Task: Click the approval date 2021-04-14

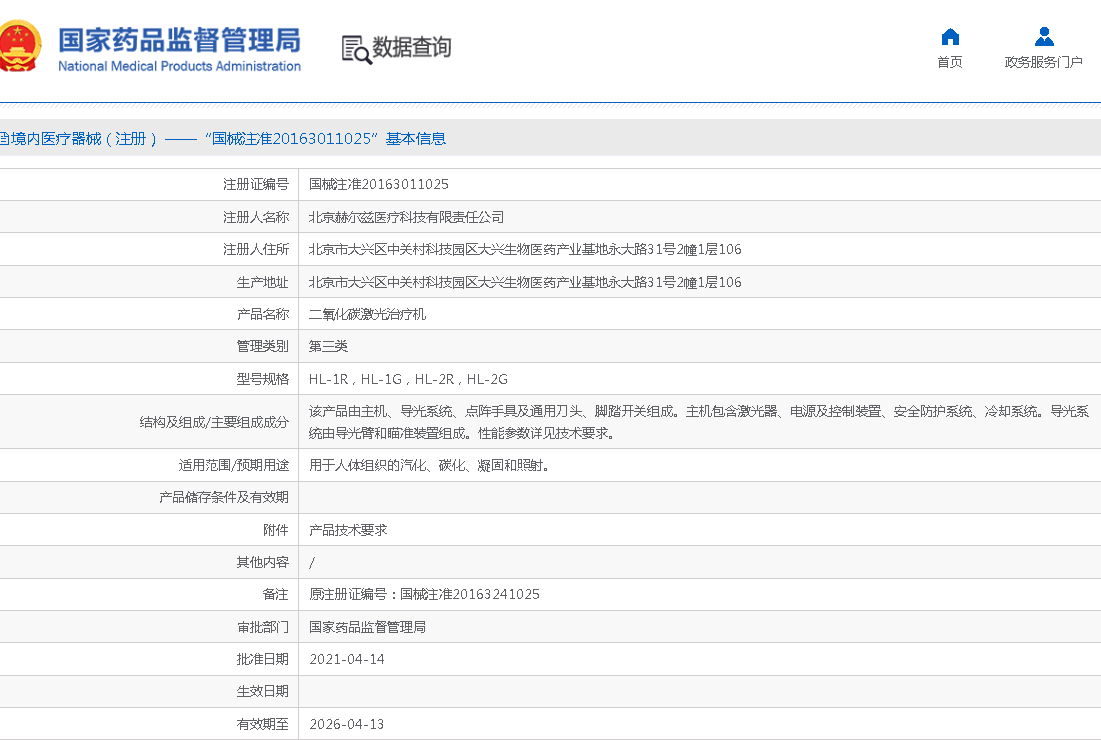Action: point(346,659)
